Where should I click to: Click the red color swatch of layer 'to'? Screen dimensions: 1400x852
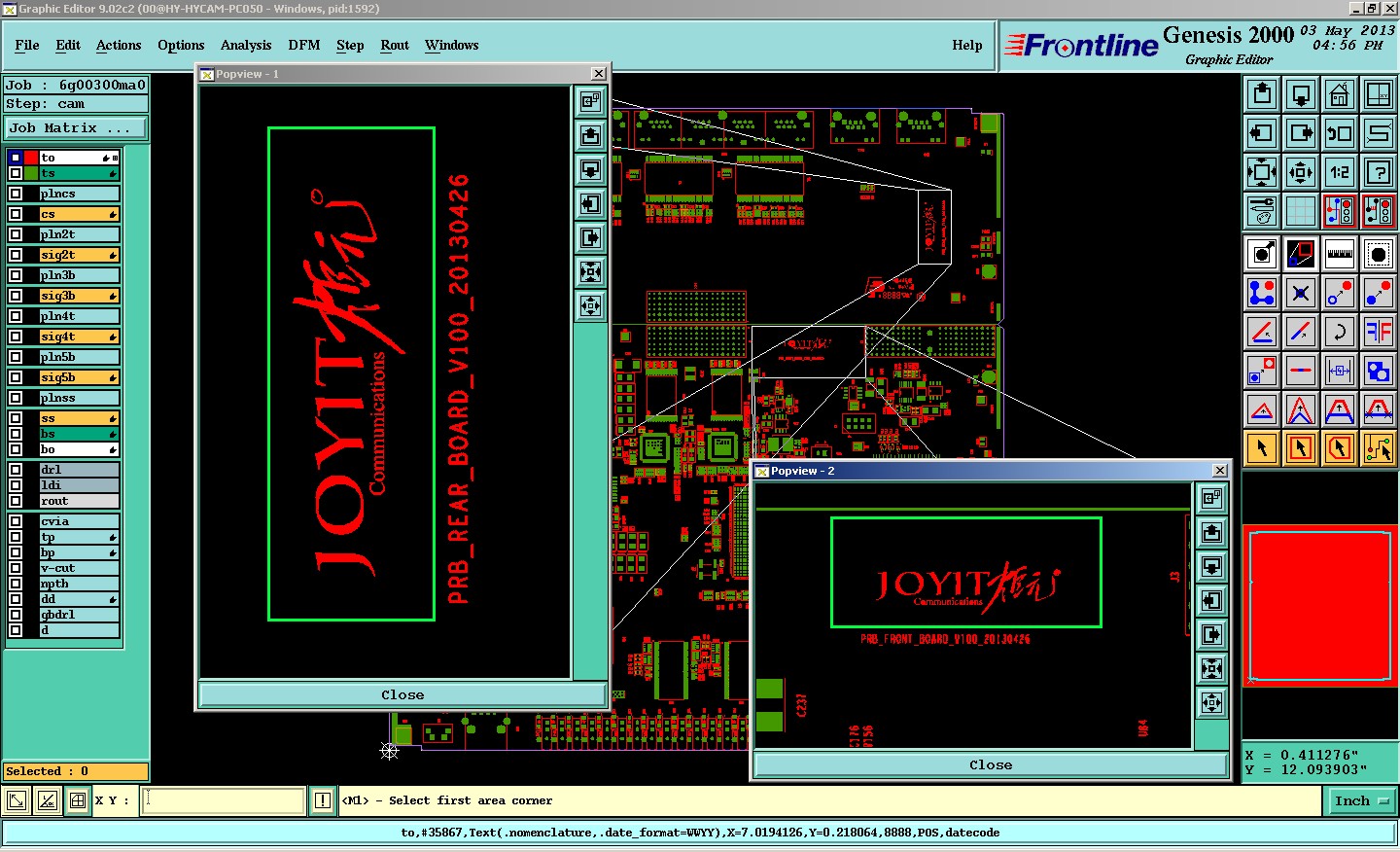(31, 158)
